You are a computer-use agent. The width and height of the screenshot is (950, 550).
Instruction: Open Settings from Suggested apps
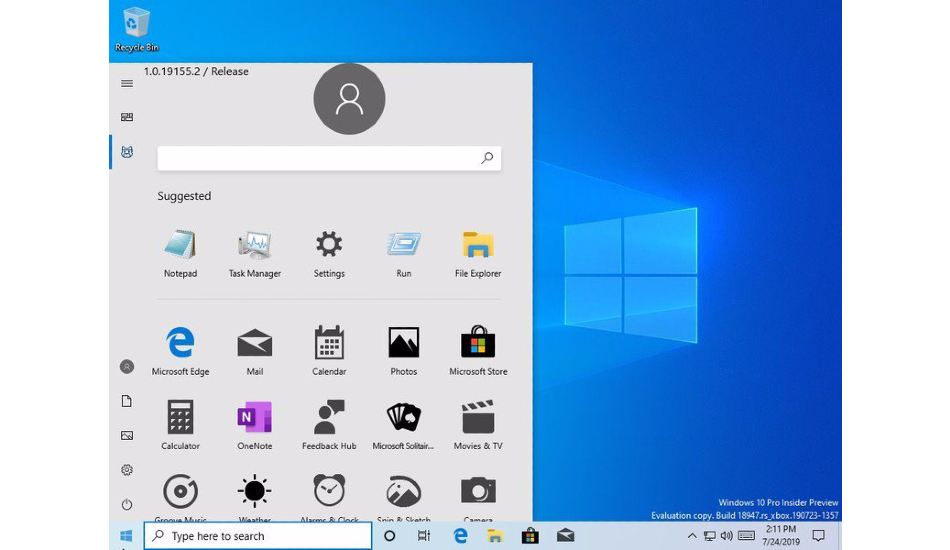pyautogui.click(x=329, y=253)
